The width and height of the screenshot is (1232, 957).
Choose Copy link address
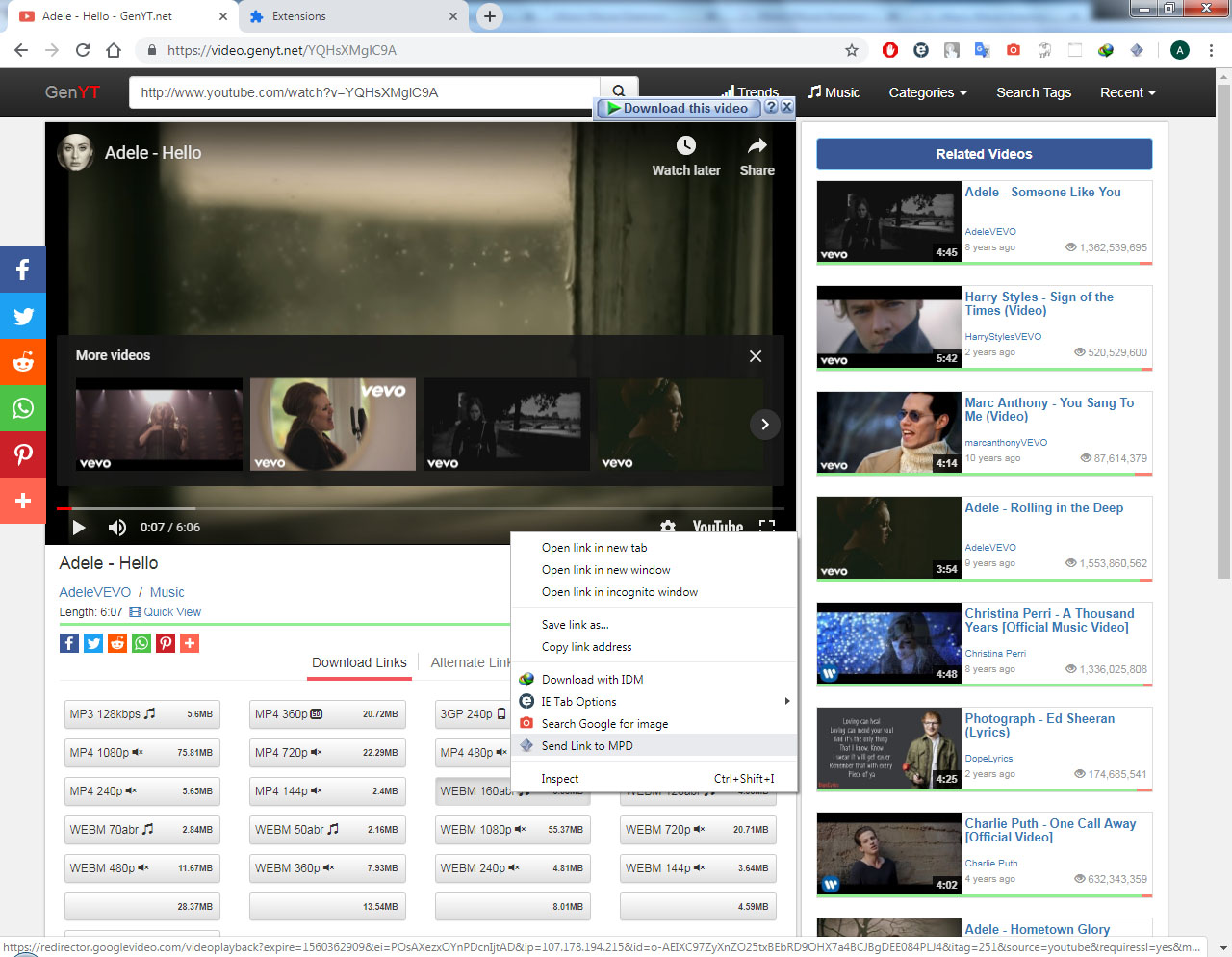click(x=654, y=647)
